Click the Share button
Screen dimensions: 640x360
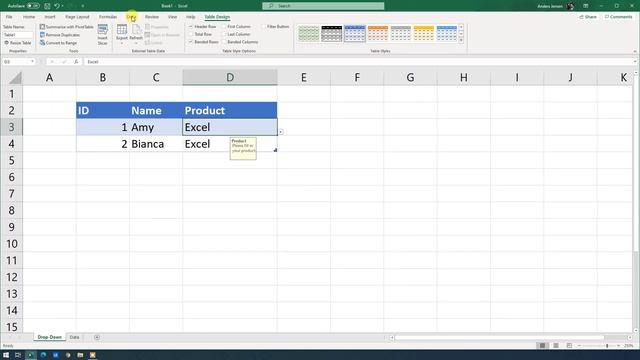(x=588, y=17)
